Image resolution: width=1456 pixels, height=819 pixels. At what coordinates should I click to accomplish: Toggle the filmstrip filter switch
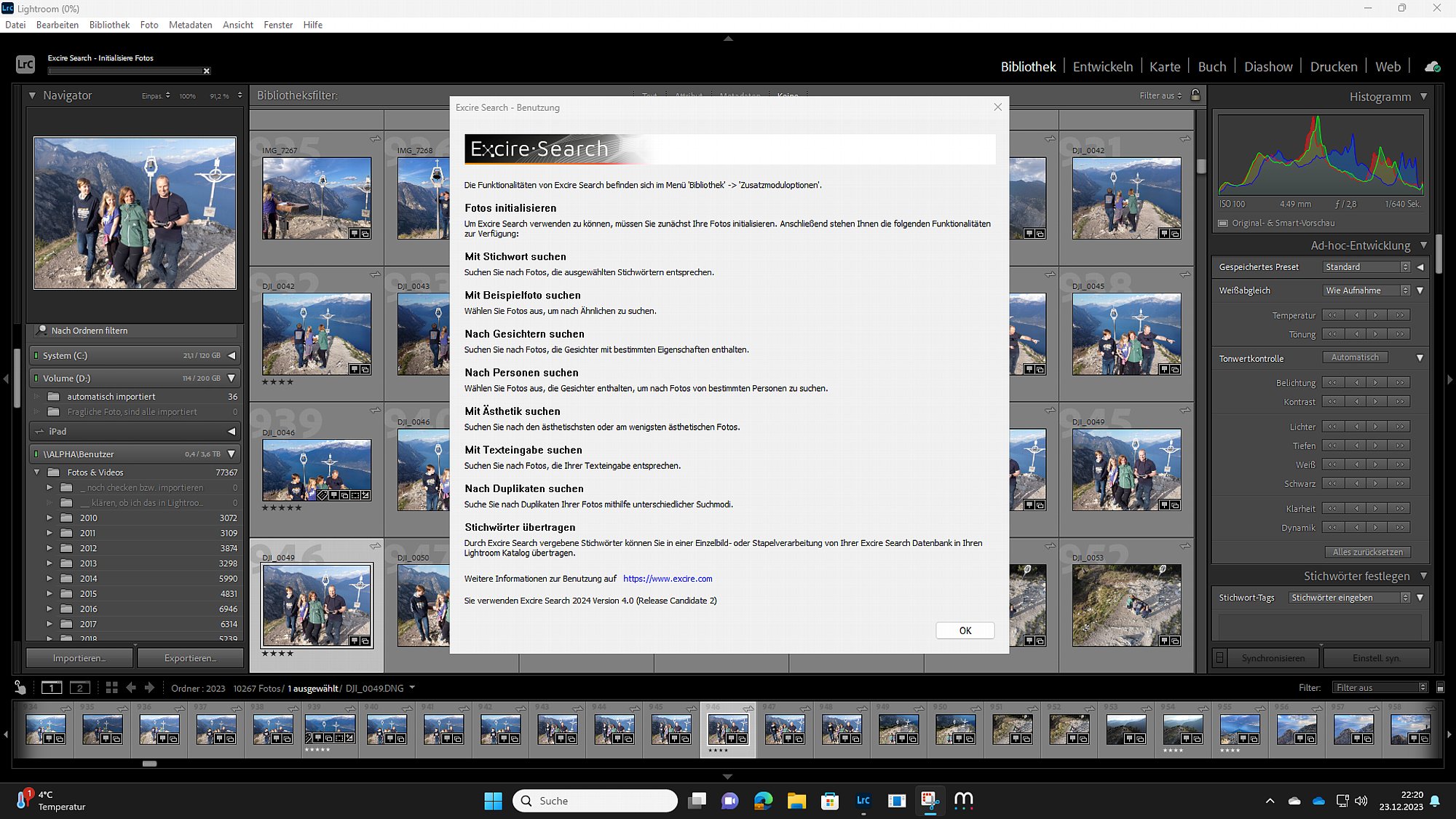tap(1440, 687)
